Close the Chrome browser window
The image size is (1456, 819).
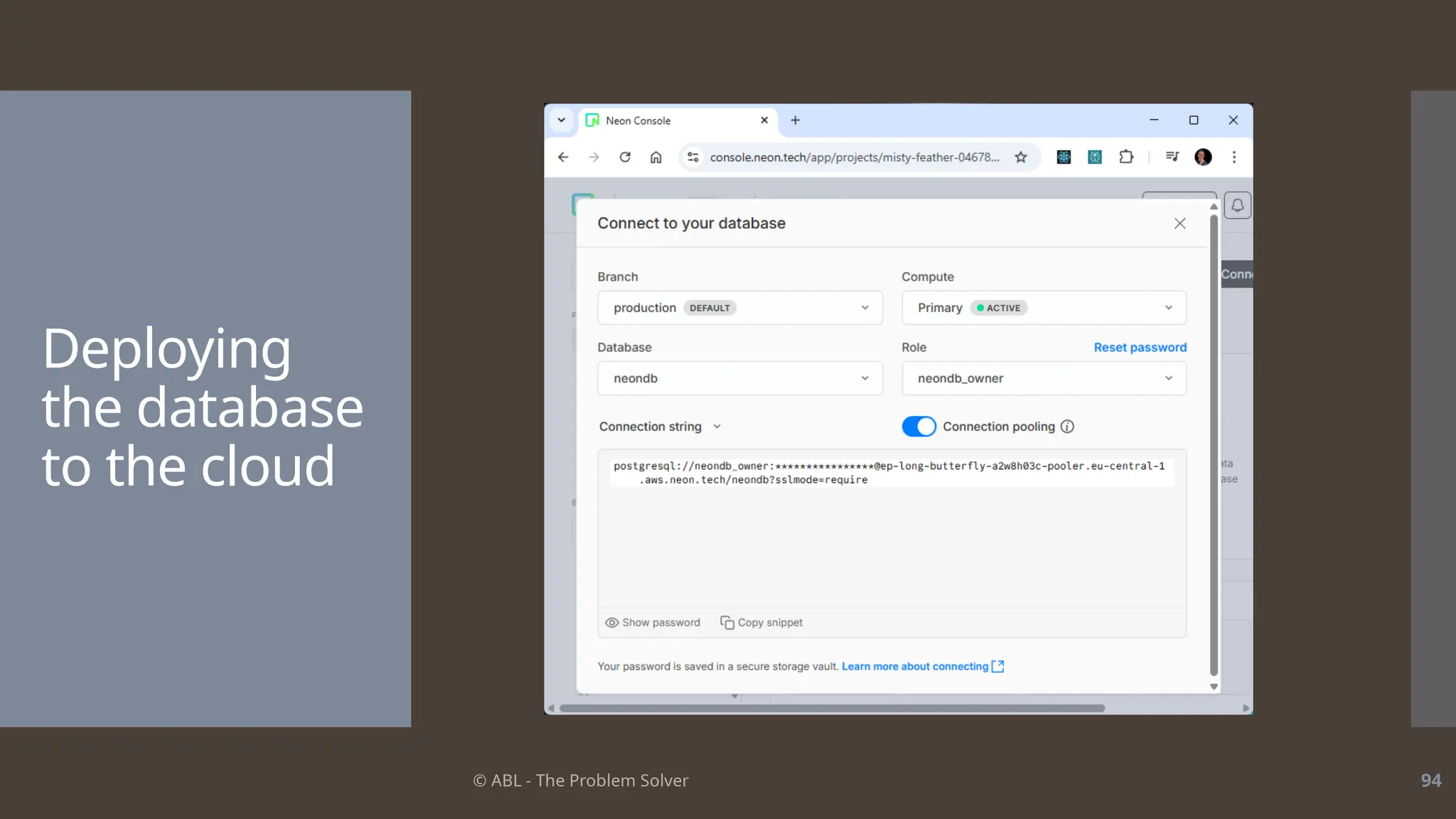[1233, 120]
